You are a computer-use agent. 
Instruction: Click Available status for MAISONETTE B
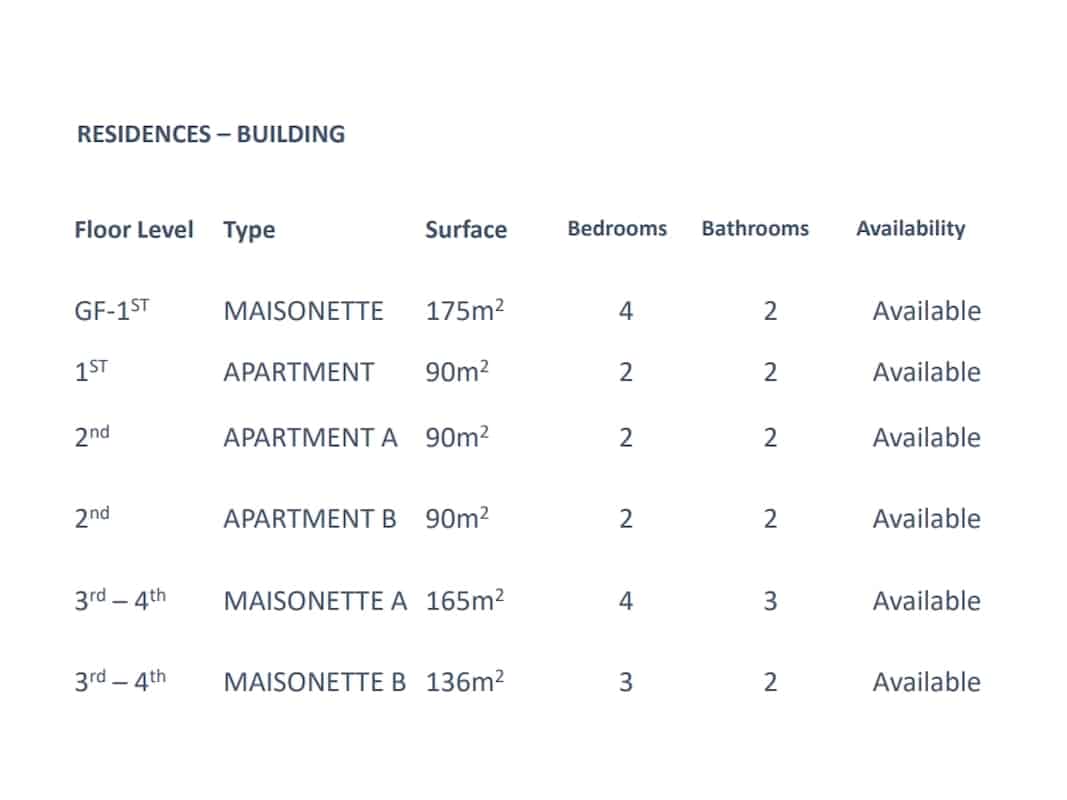click(927, 682)
